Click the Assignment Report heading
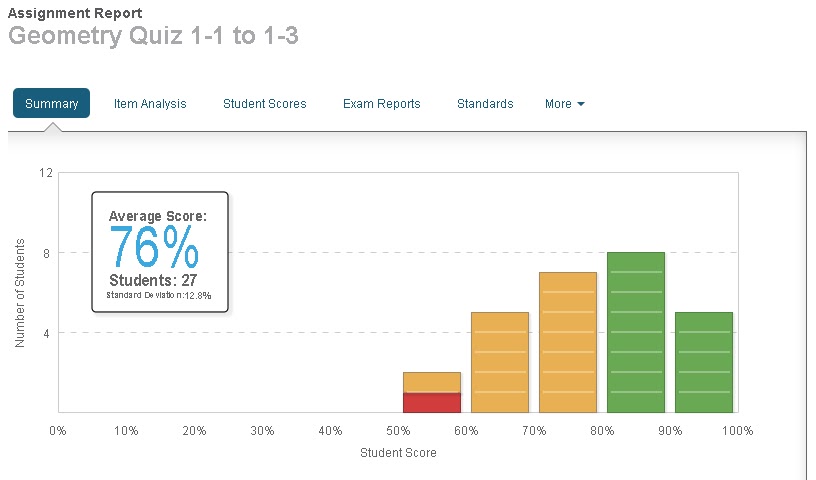 [x=75, y=13]
